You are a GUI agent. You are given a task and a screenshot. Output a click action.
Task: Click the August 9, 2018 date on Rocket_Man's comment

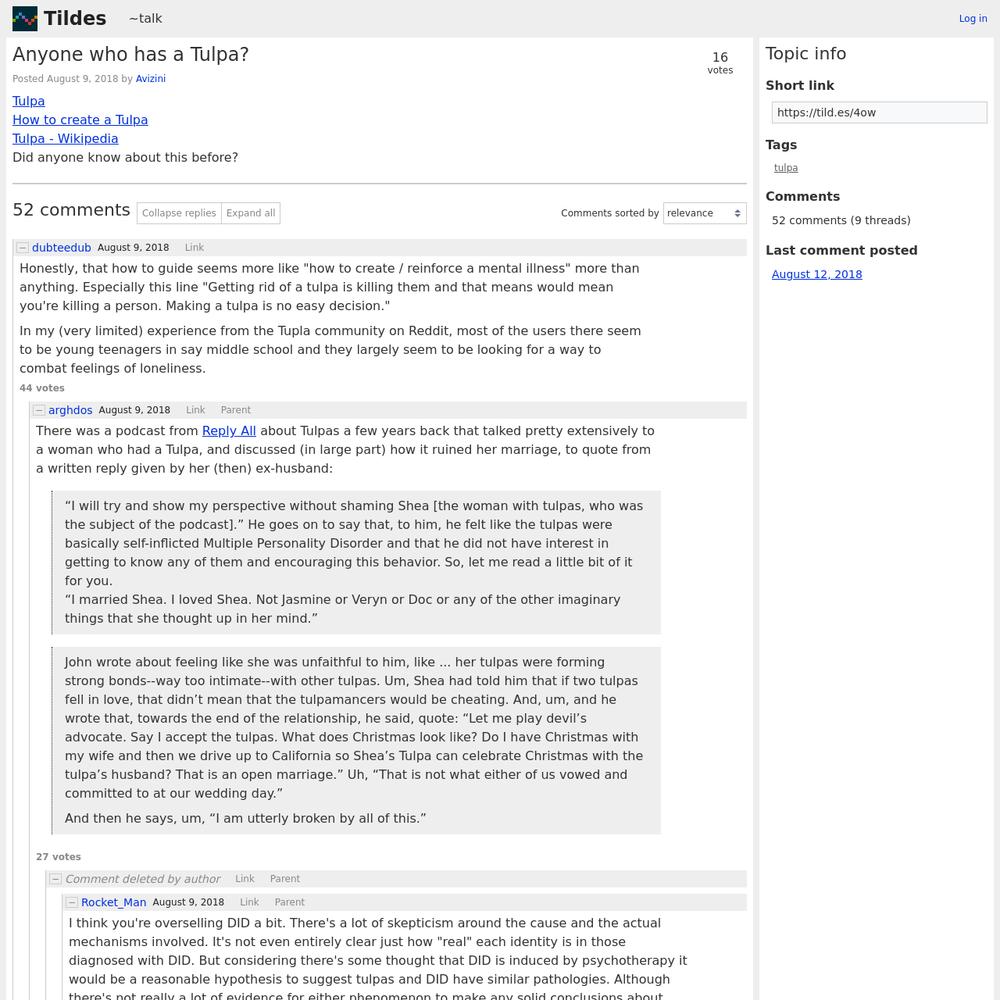188,902
